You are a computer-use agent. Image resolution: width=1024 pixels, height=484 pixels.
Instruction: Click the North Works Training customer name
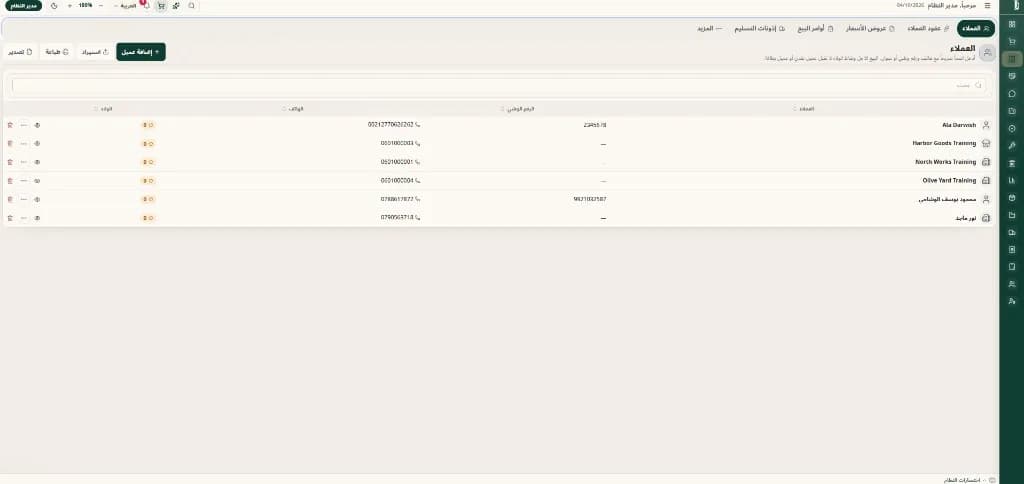[x=946, y=162]
